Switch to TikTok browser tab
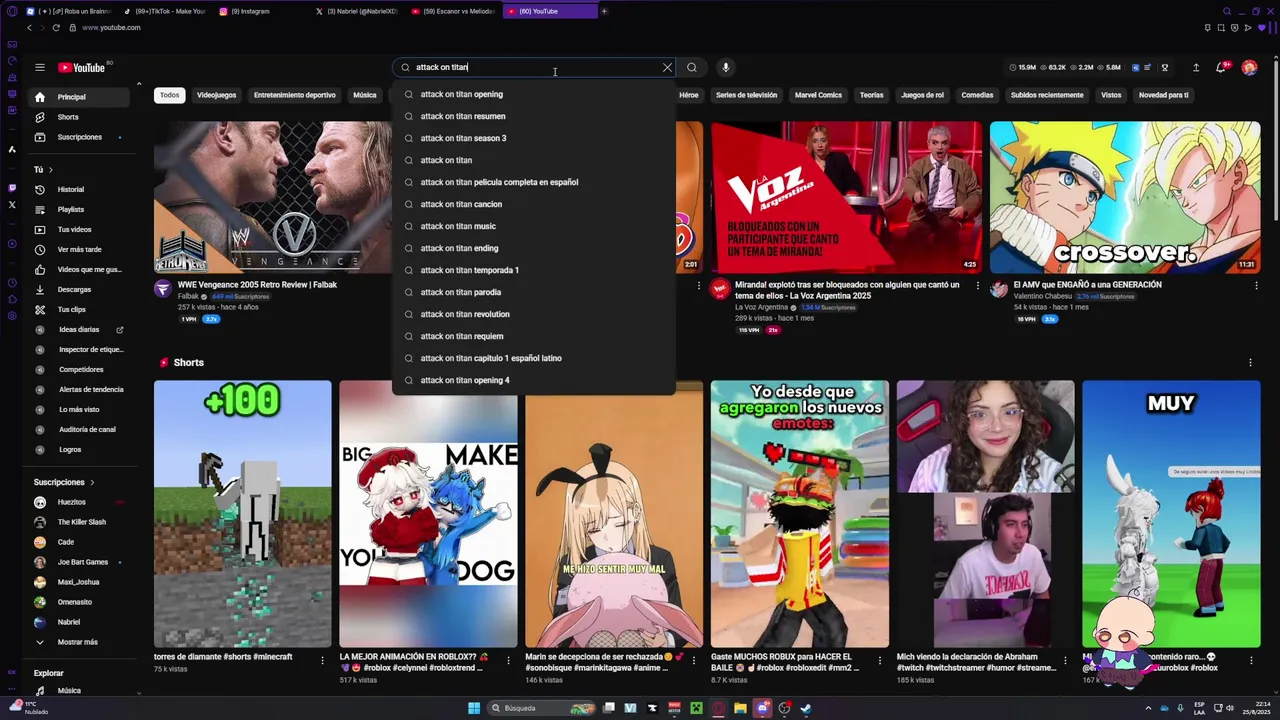The image size is (1280, 720). tap(166, 11)
